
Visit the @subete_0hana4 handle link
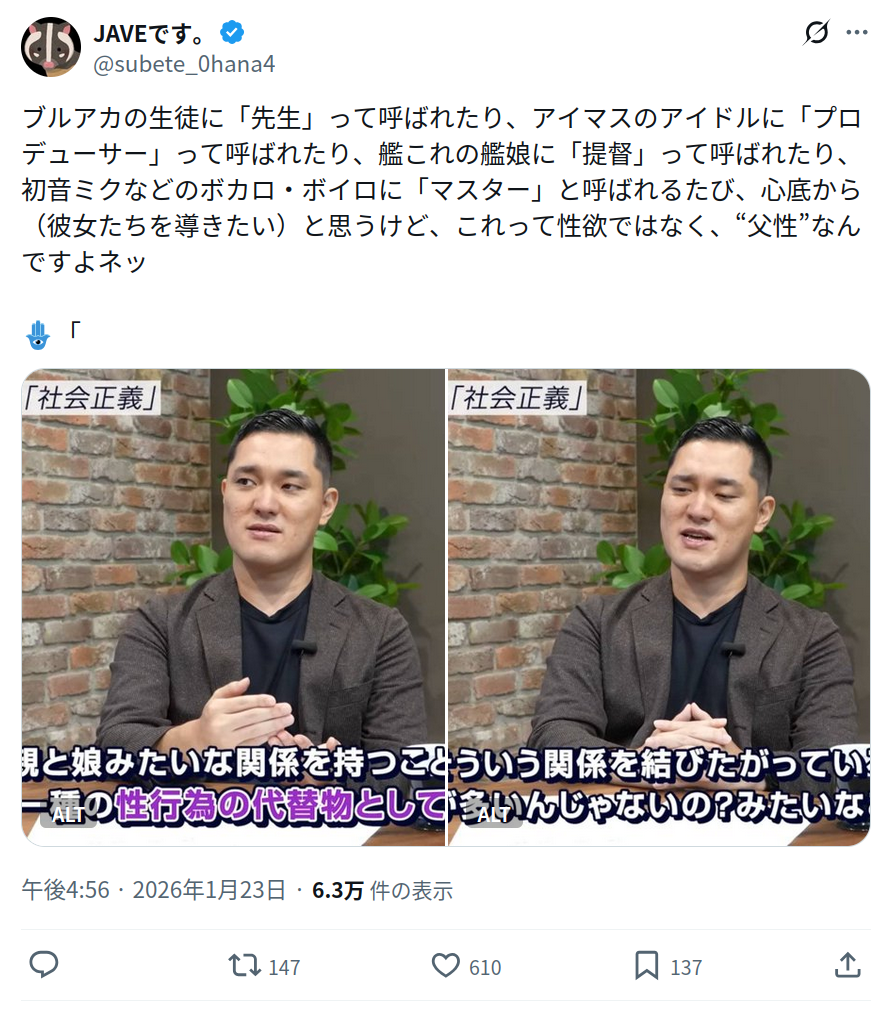tap(184, 64)
